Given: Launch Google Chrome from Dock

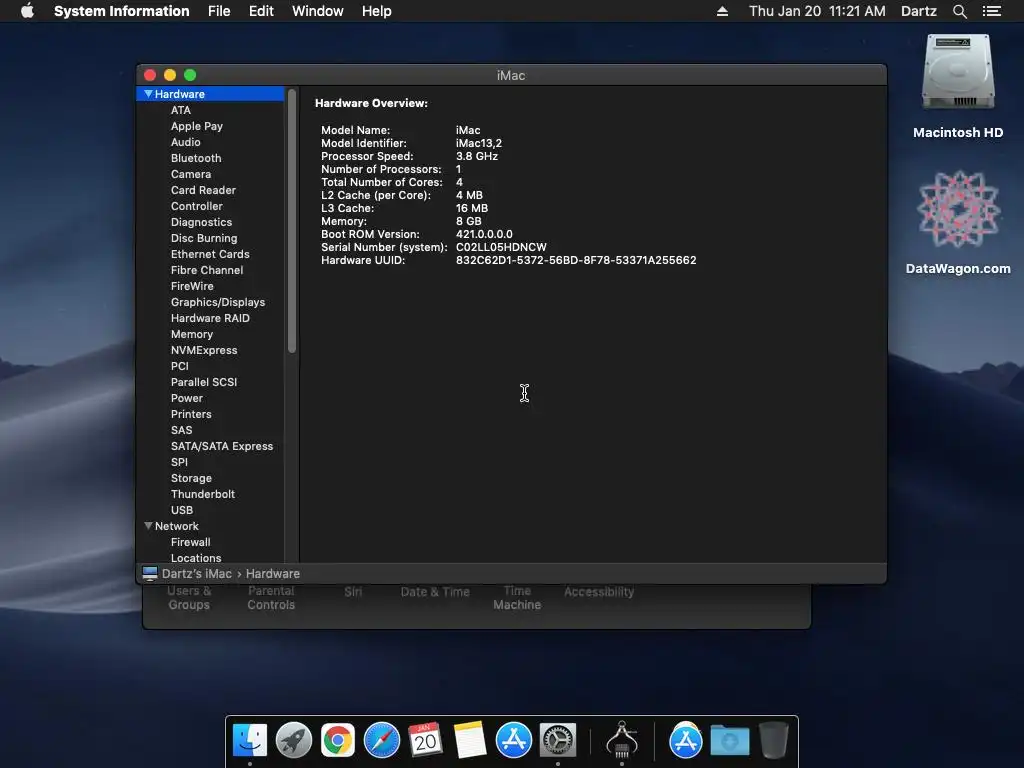Looking at the screenshot, I should pyautogui.click(x=338, y=740).
